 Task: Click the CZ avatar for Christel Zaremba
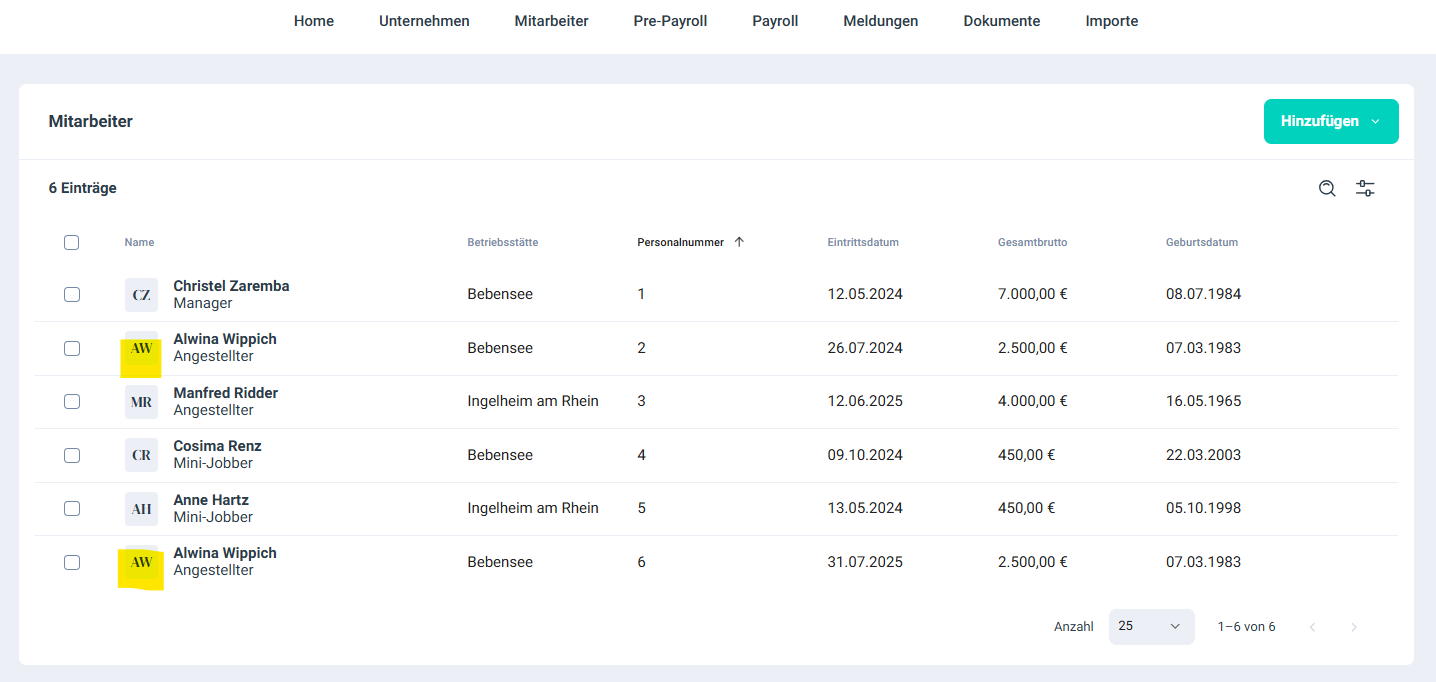141,295
